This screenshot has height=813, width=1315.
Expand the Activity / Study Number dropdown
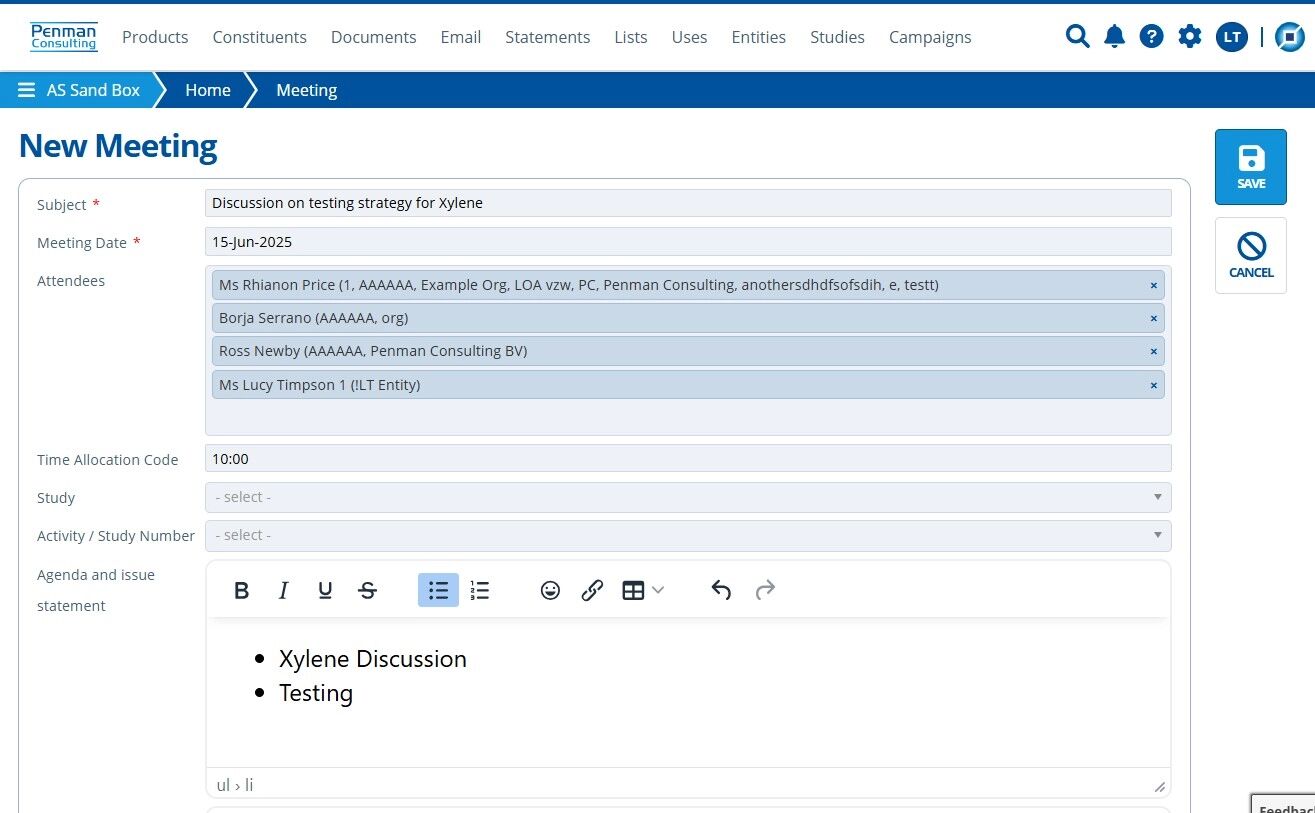(x=688, y=535)
